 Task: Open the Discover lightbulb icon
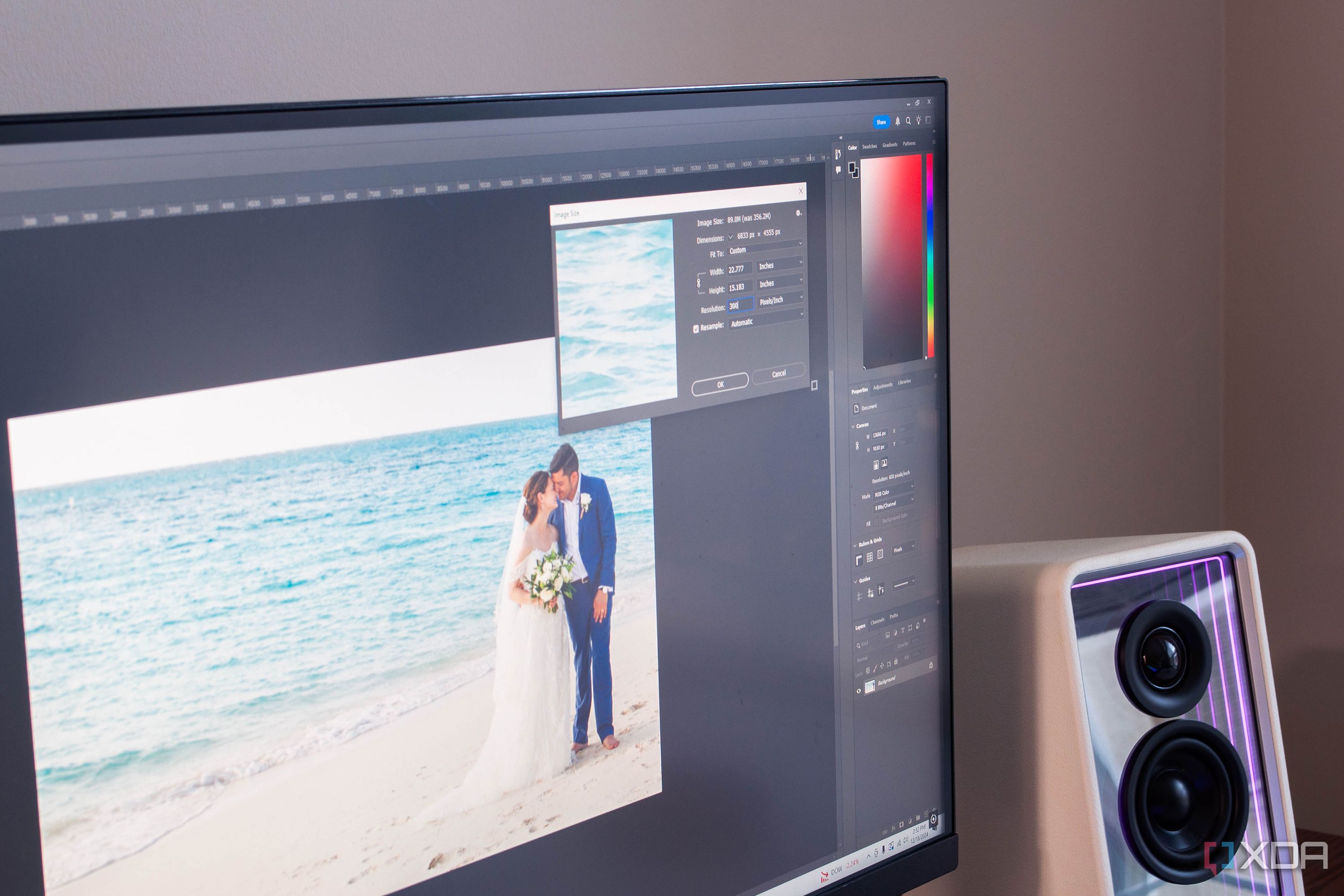pyautogui.click(x=918, y=120)
